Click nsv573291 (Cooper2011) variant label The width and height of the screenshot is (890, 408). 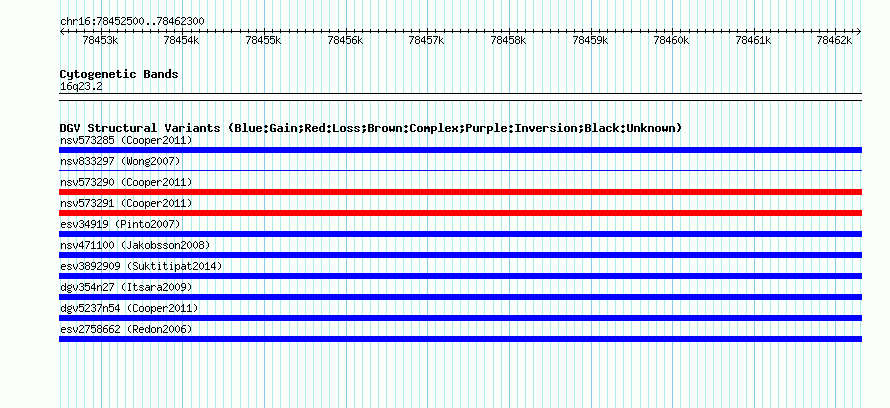tap(126, 203)
